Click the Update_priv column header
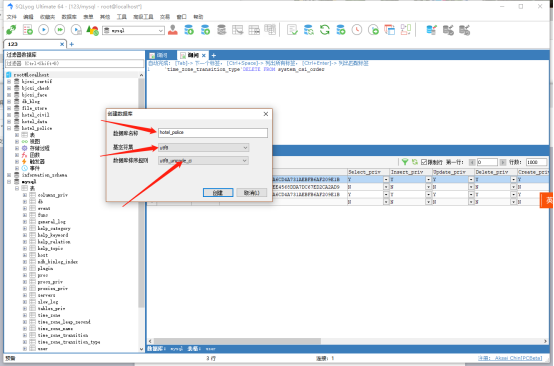 (454, 172)
